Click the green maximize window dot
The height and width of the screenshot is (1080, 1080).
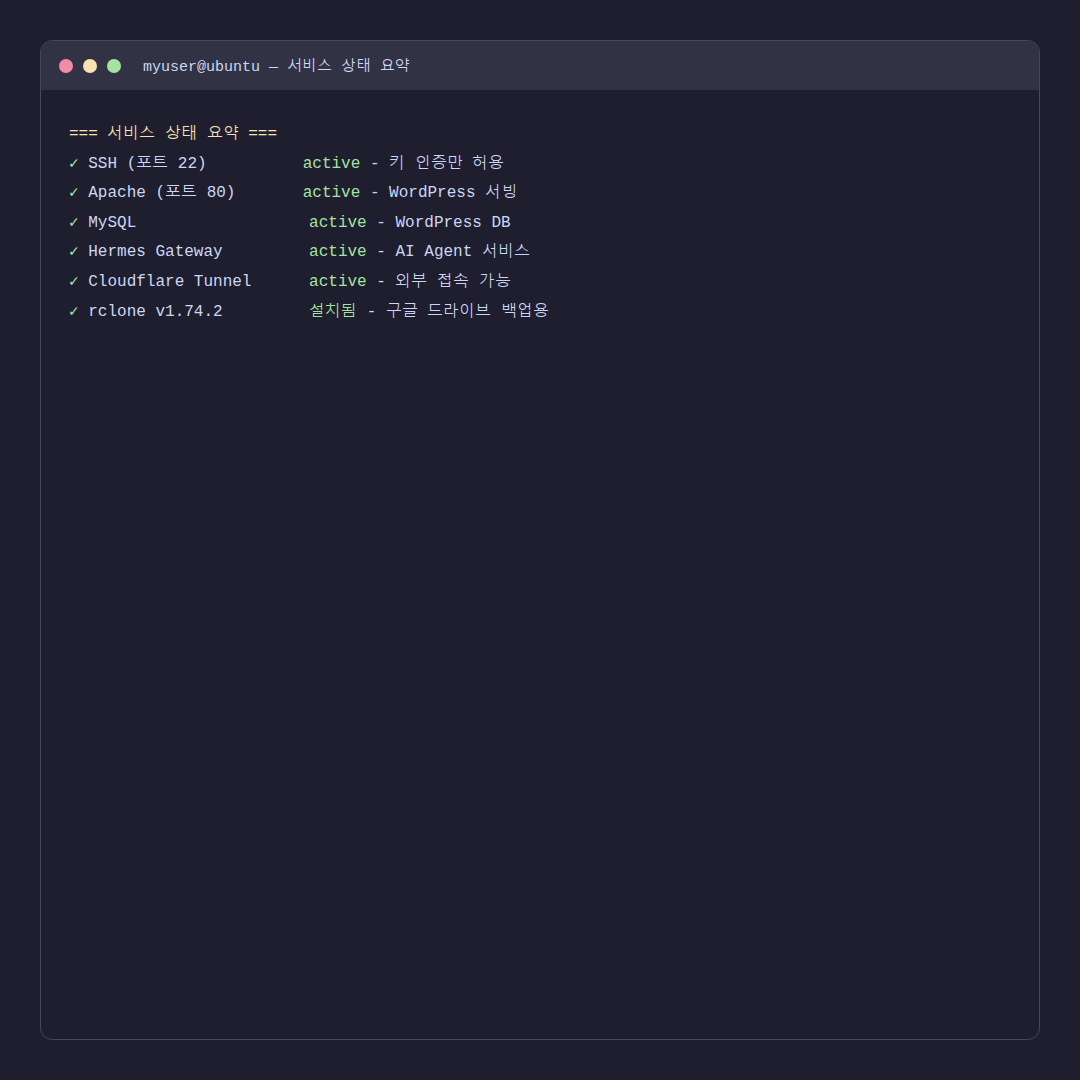click(114, 66)
